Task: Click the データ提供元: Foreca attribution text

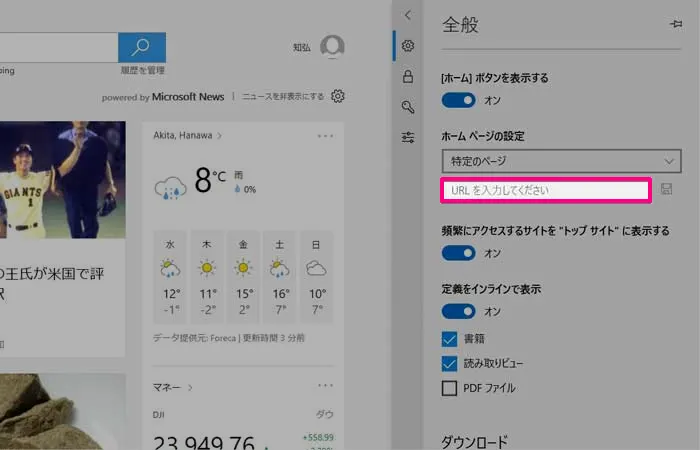Action: coord(229,338)
